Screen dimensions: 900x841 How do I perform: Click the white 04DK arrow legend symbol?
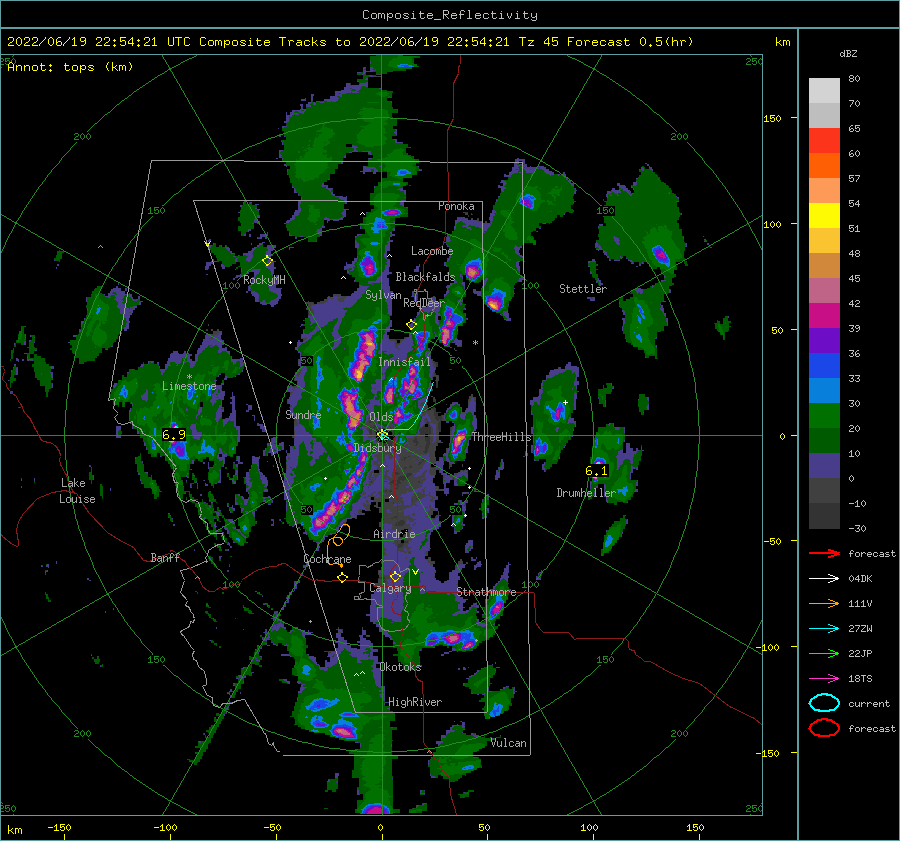(x=824, y=579)
